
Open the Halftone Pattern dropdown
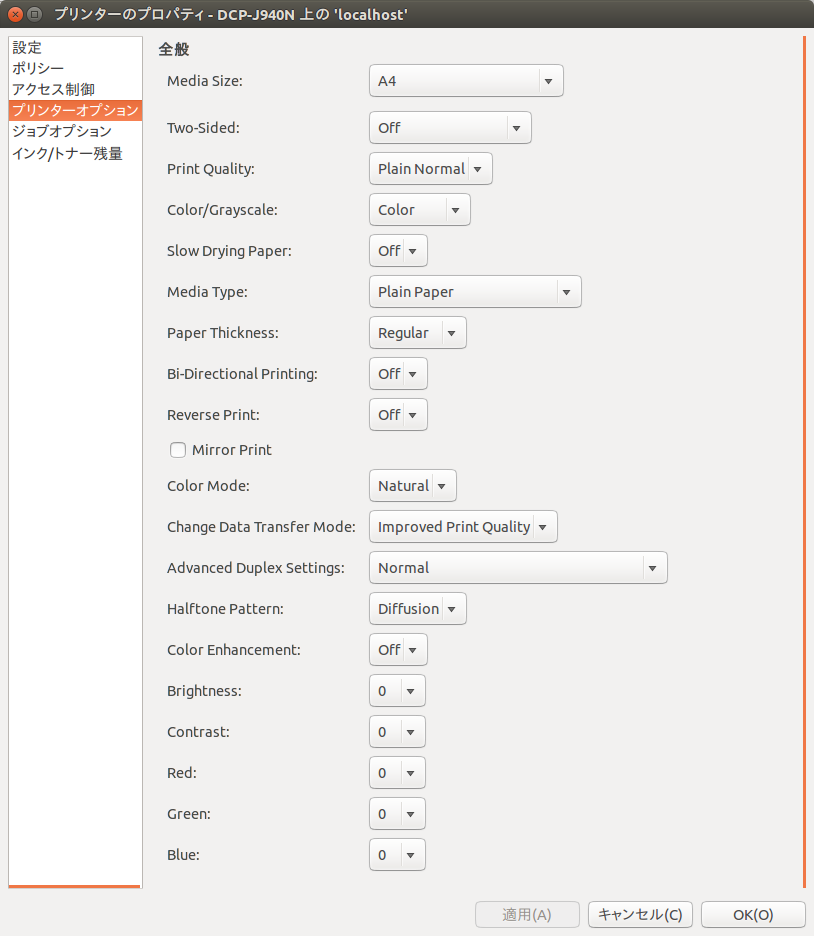click(418, 609)
